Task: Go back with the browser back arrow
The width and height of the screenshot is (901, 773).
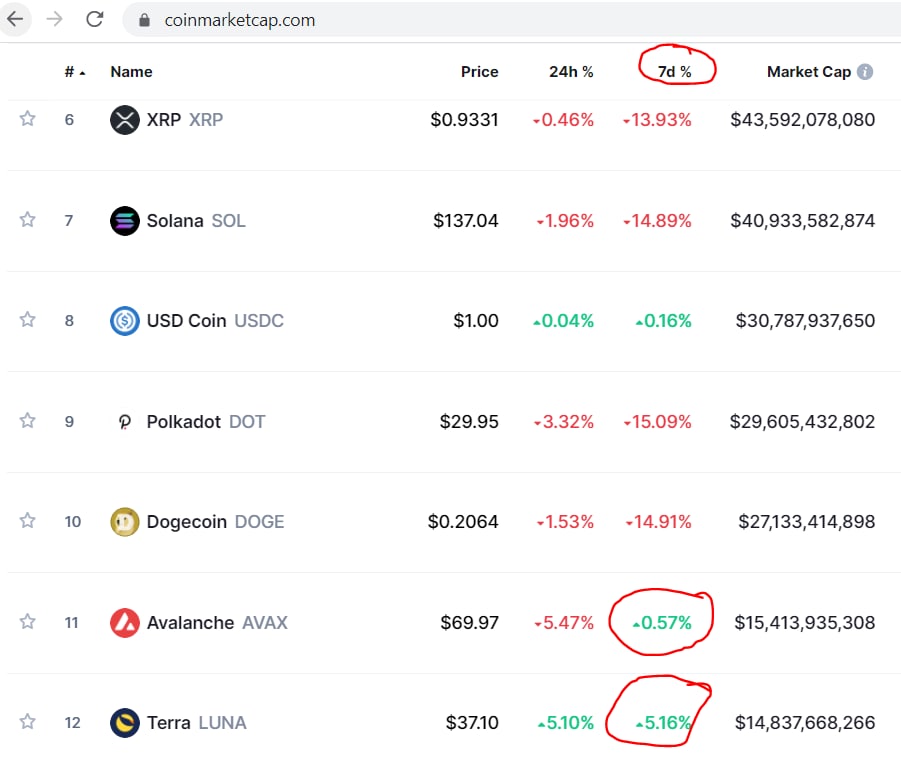Action: point(14,20)
